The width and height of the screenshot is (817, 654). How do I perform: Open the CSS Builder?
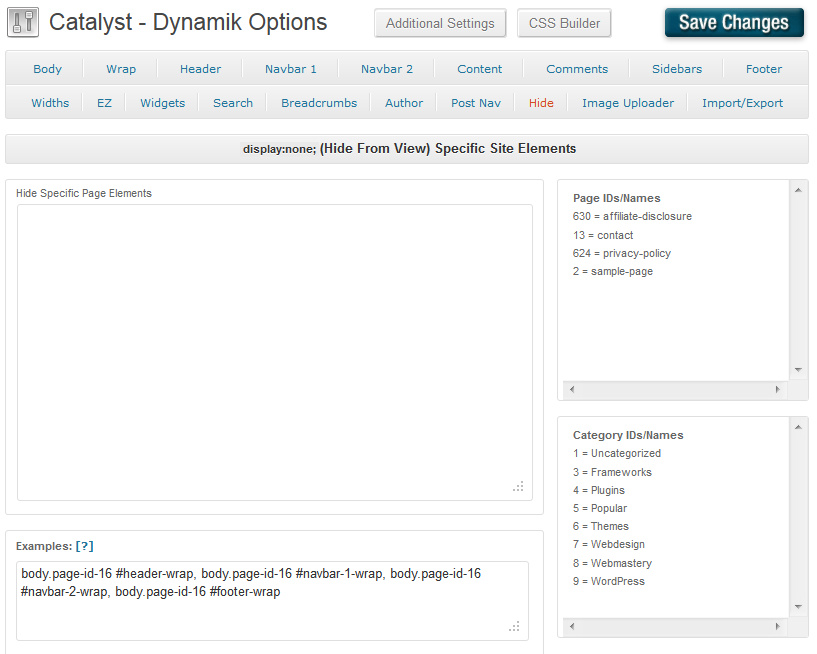[564, 23]
